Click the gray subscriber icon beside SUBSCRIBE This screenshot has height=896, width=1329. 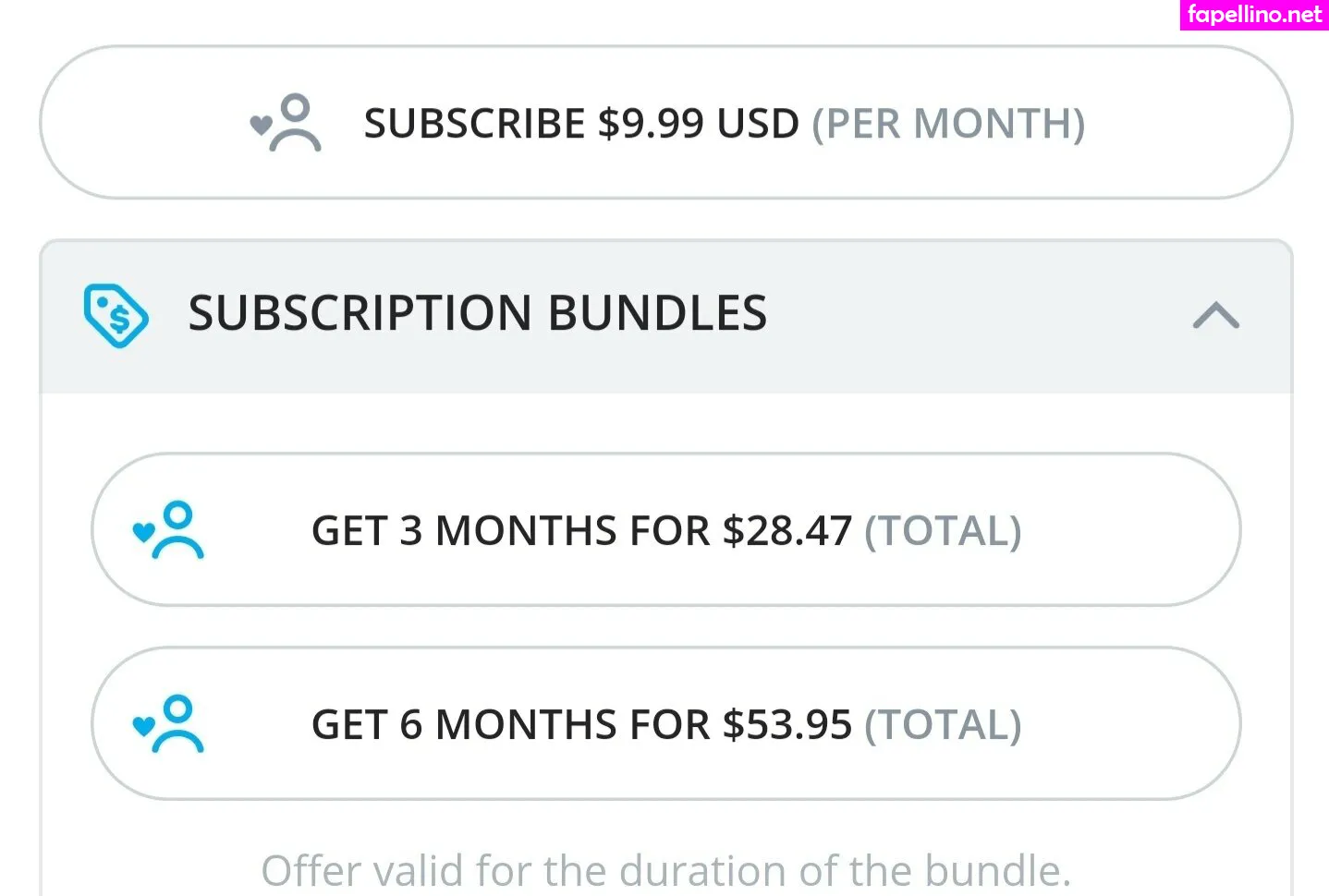tap(286, 122)
